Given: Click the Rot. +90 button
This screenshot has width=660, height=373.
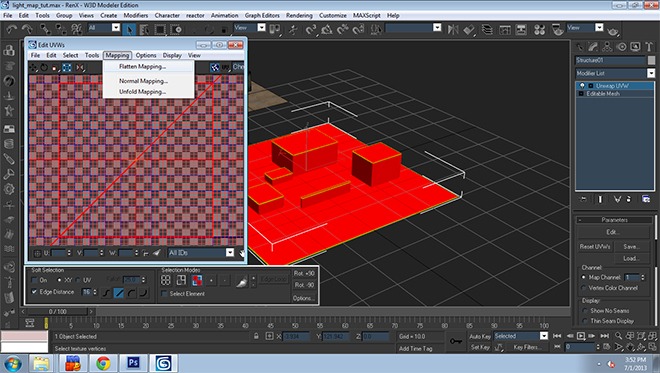Looking at the screenshot, I should (304, 274).
